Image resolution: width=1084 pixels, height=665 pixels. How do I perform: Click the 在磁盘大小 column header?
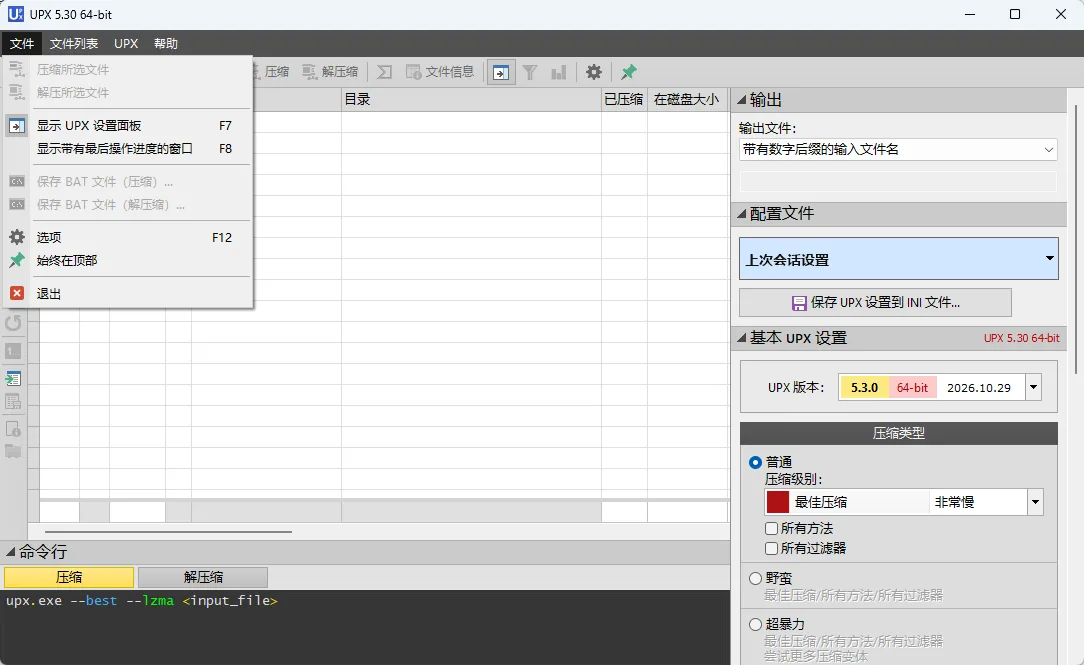coord(687,100)
